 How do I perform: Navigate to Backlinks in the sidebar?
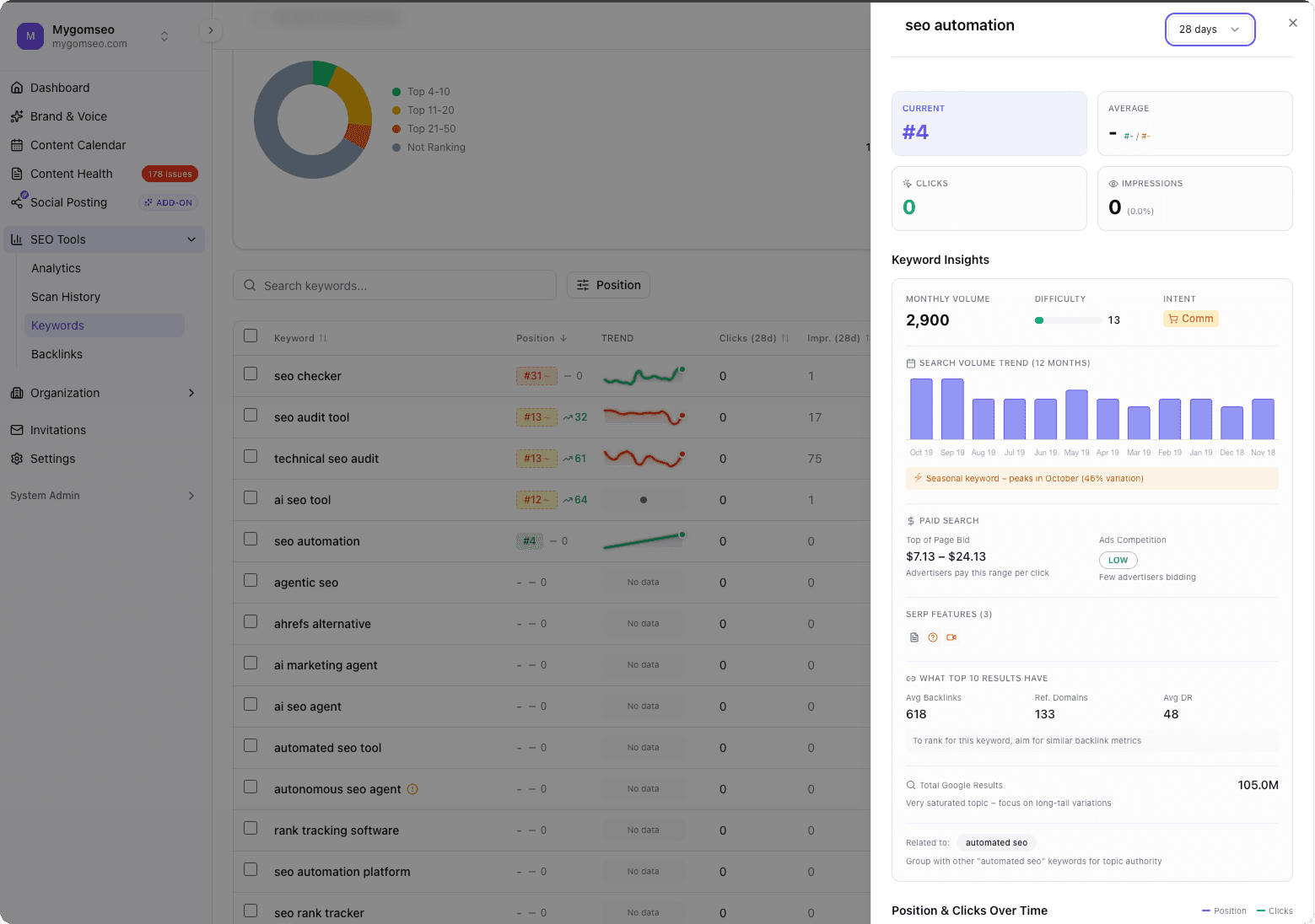[x=57, y=354]
